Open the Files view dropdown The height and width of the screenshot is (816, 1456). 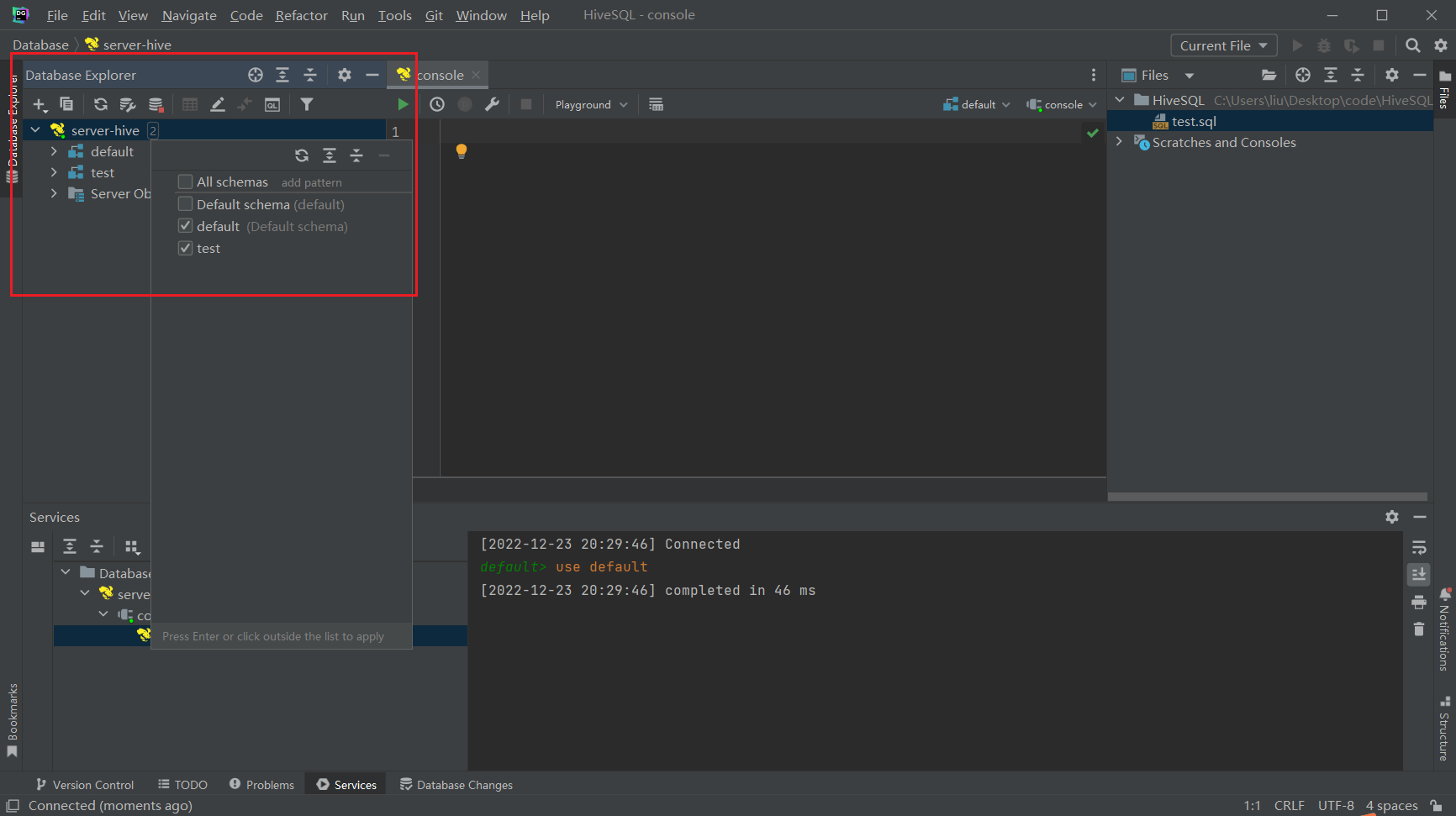[1190, 76]
